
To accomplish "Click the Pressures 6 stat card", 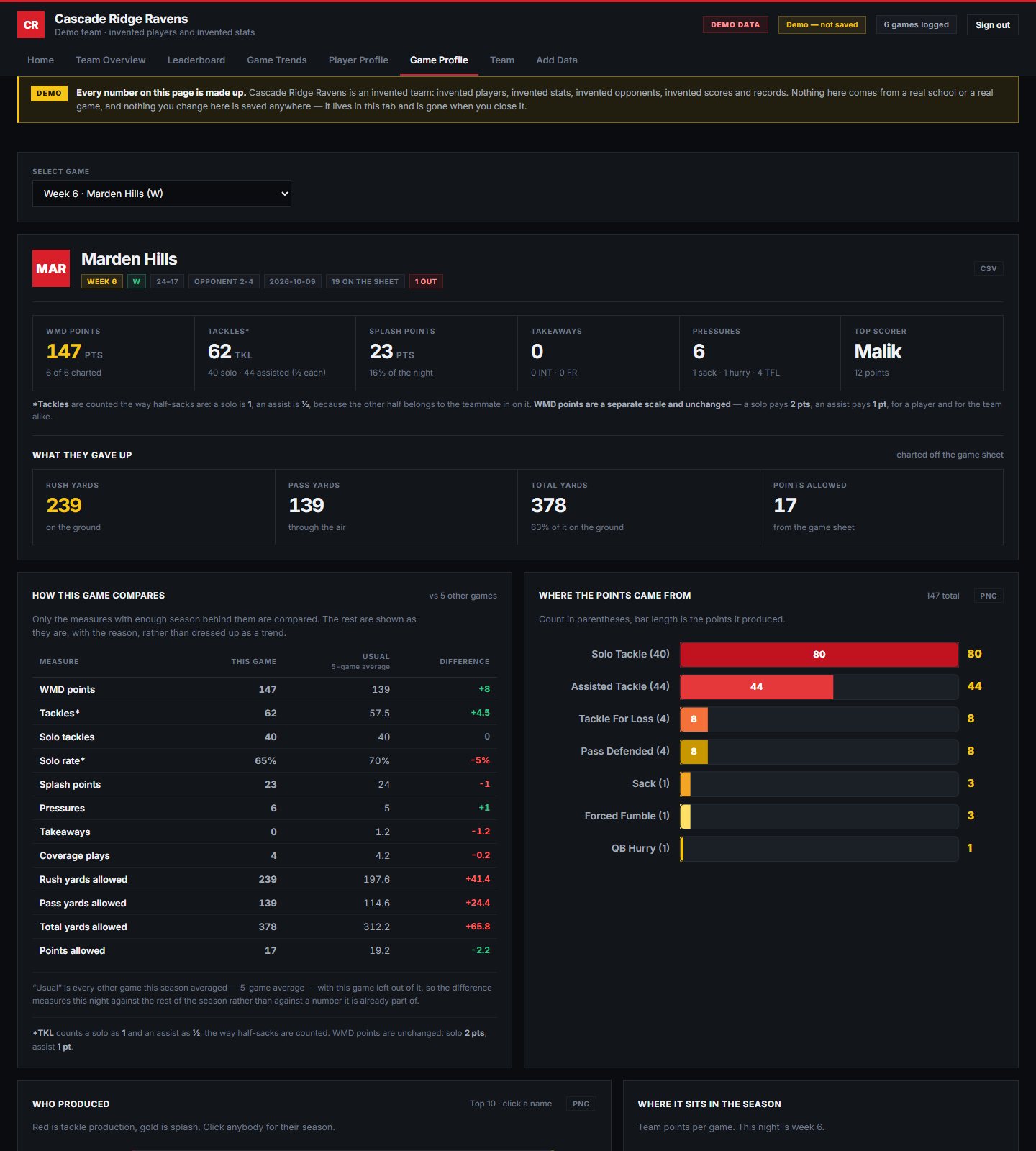I will pos(760,352).
